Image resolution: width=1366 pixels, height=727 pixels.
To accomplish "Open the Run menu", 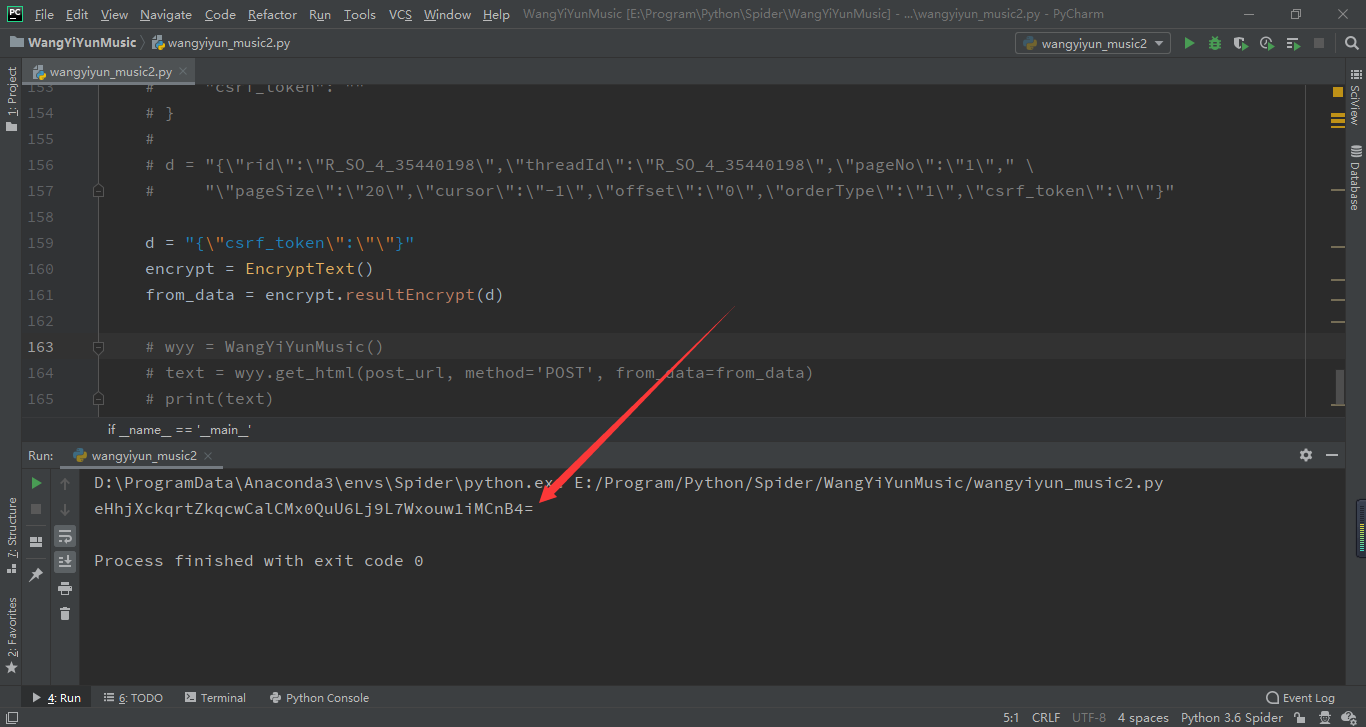I will click(320, 14).
